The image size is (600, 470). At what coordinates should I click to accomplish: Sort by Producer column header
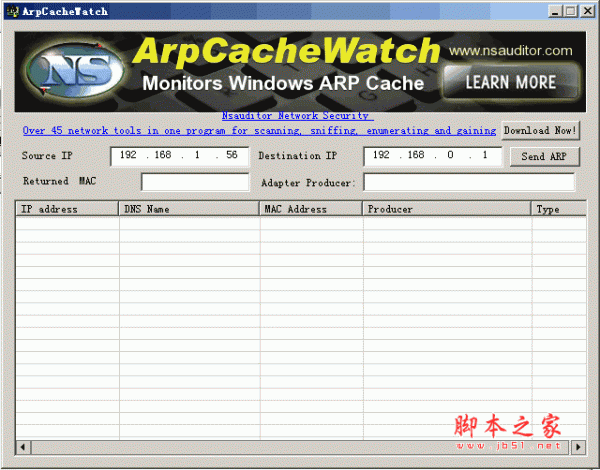coord(447,209)
